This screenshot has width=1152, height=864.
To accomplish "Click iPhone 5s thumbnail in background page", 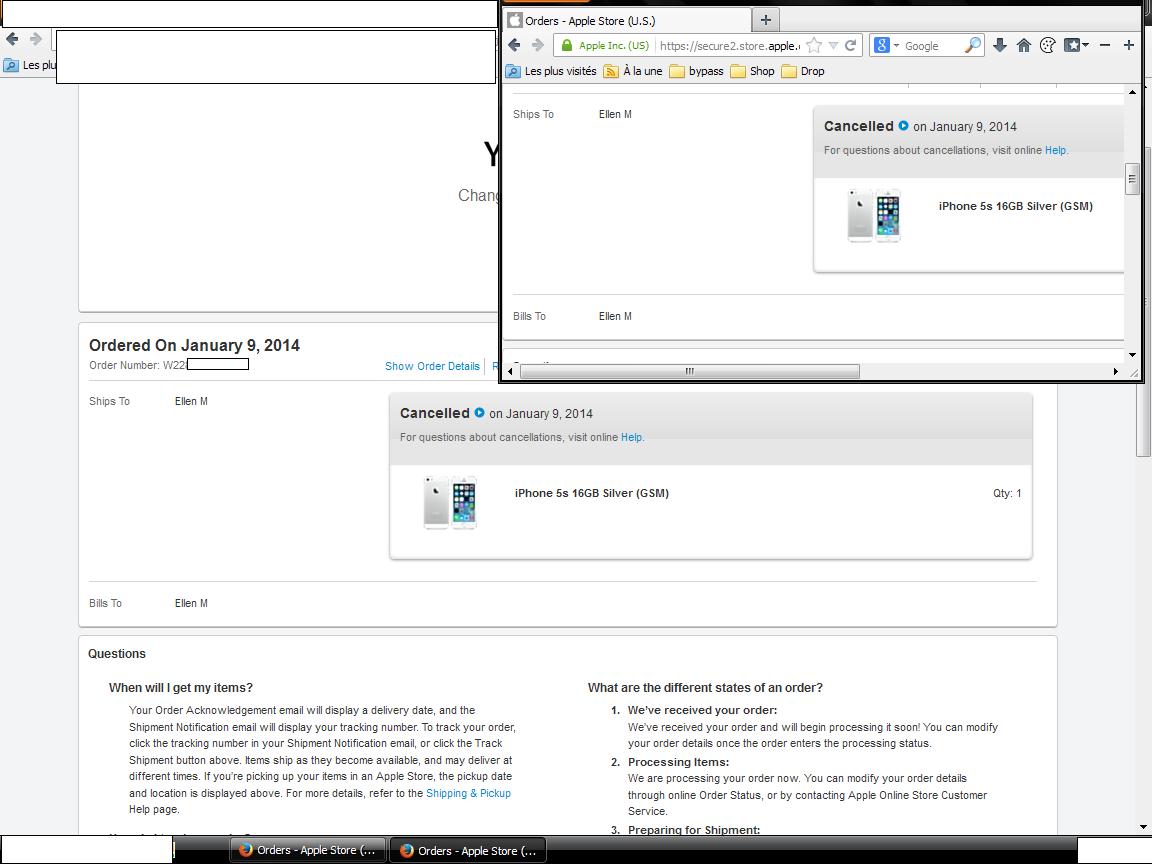I will coord(450,503).
